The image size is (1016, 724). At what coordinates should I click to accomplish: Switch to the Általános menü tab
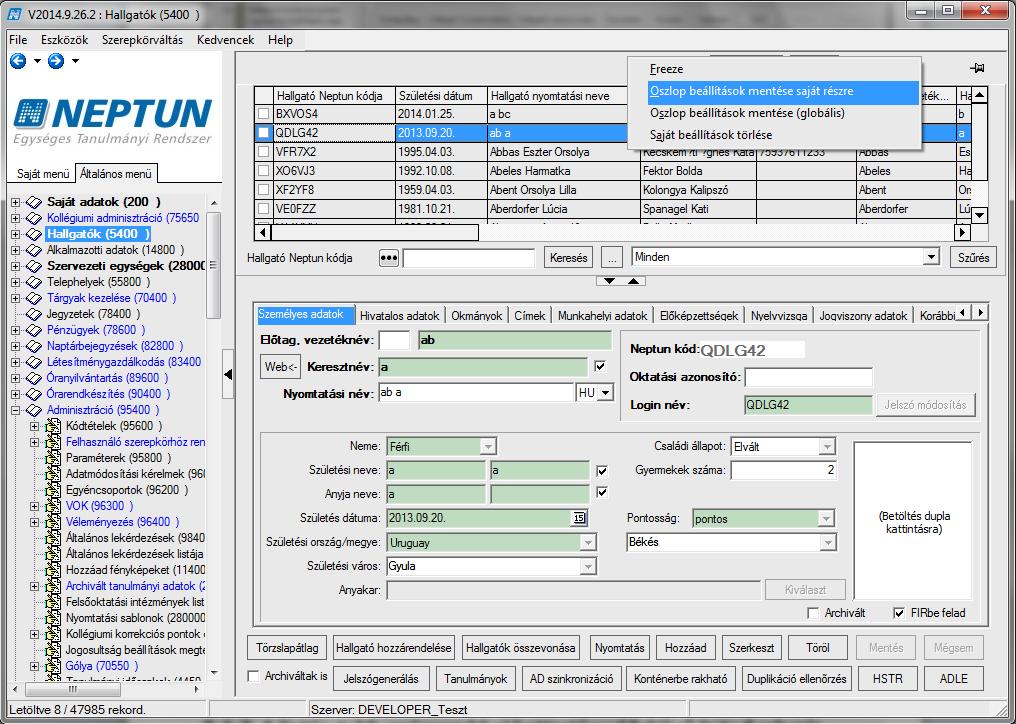115,174
